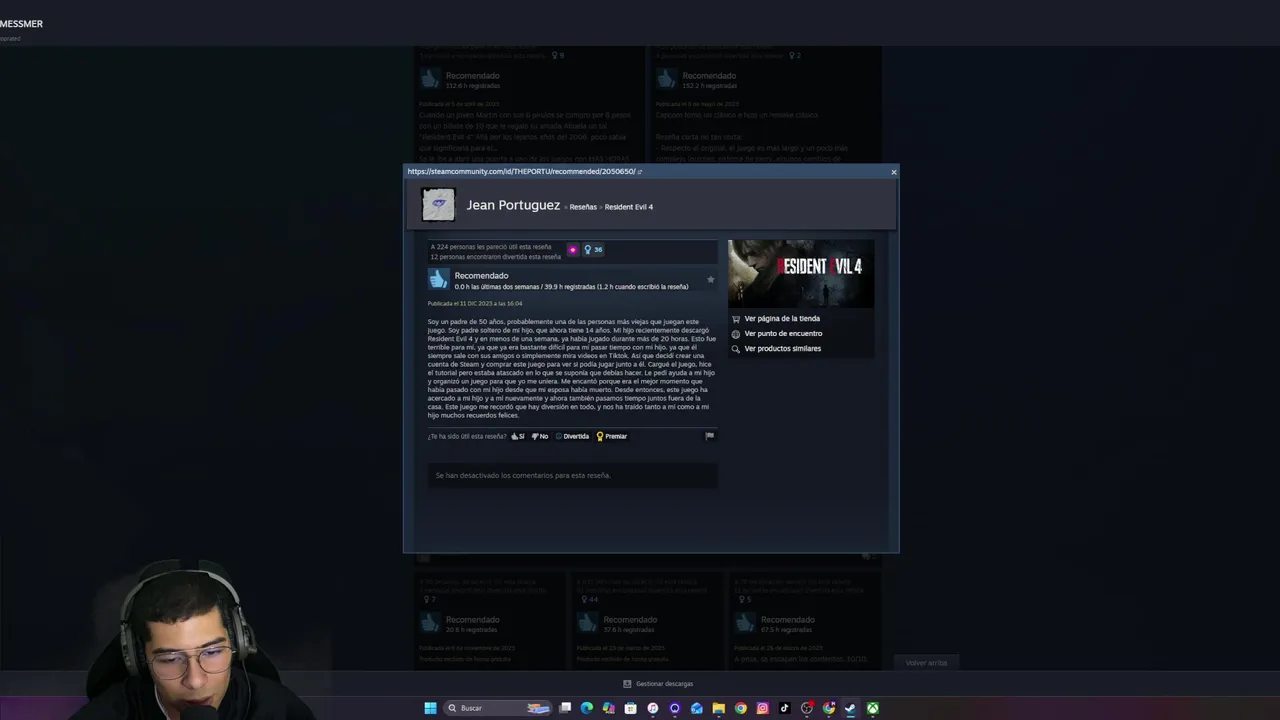
Task: Open the 36 awards ribbon counter
Action: click(x=593, y=250)
